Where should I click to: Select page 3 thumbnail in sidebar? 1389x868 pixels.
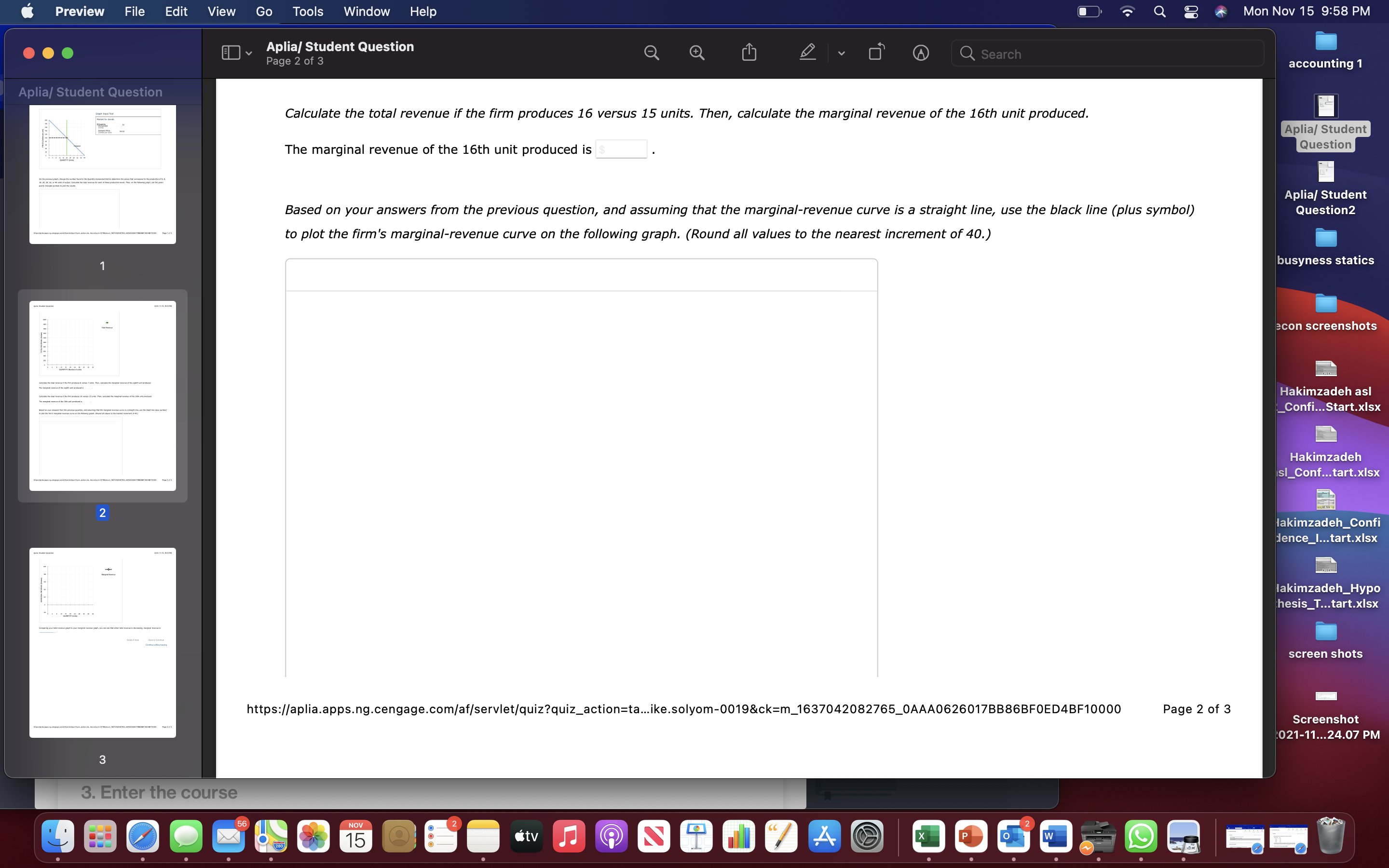pos(103,642)
